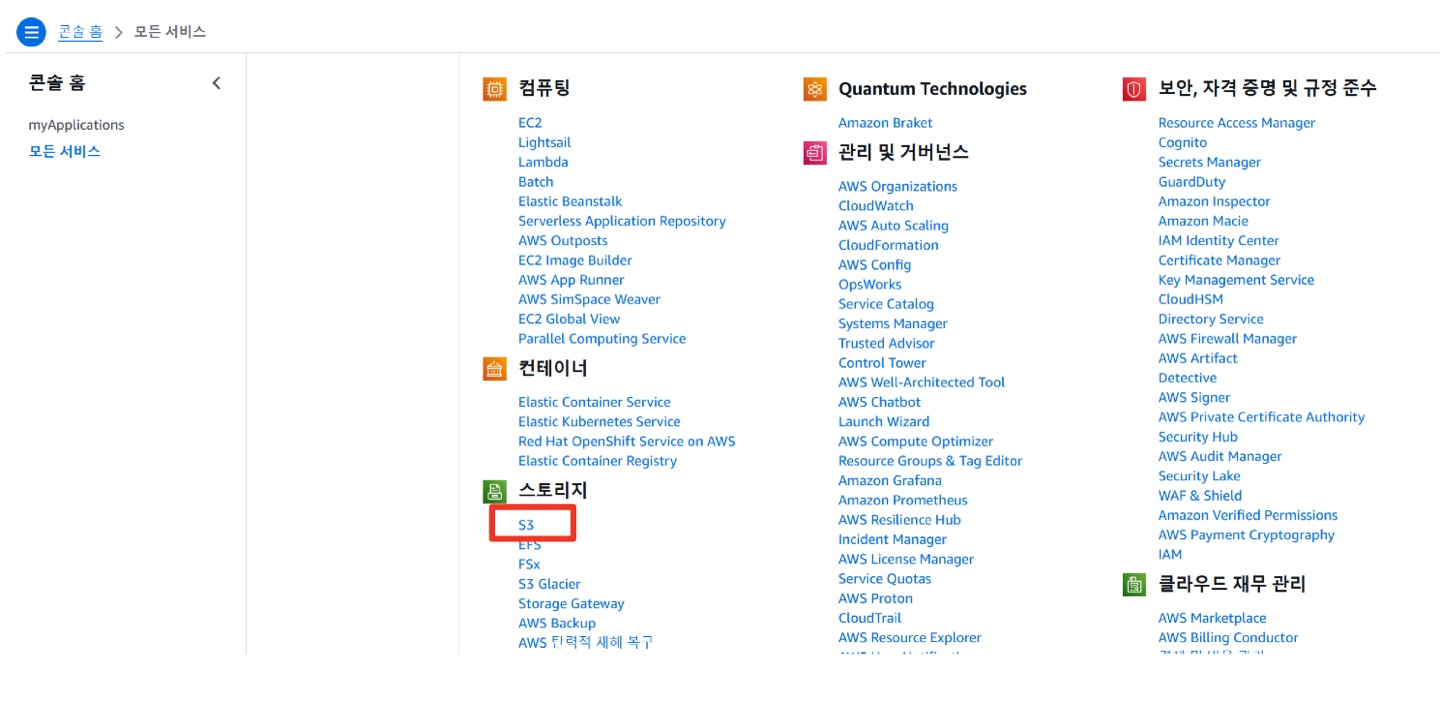Open the Lightsail service
This screenshot has height=703, width=1440.
click(544, 142)
